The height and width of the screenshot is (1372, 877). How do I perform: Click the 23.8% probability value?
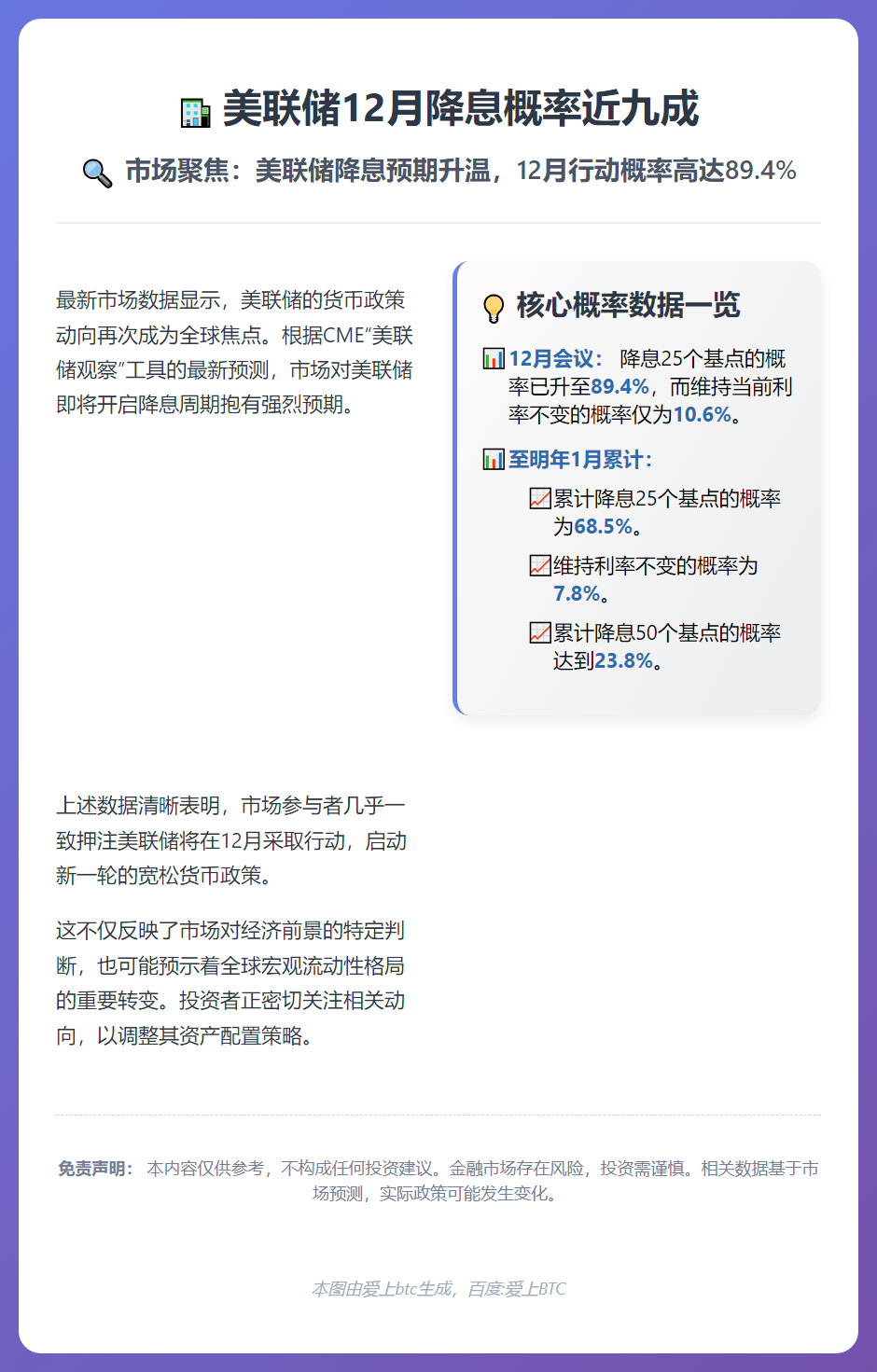point(624,661)
